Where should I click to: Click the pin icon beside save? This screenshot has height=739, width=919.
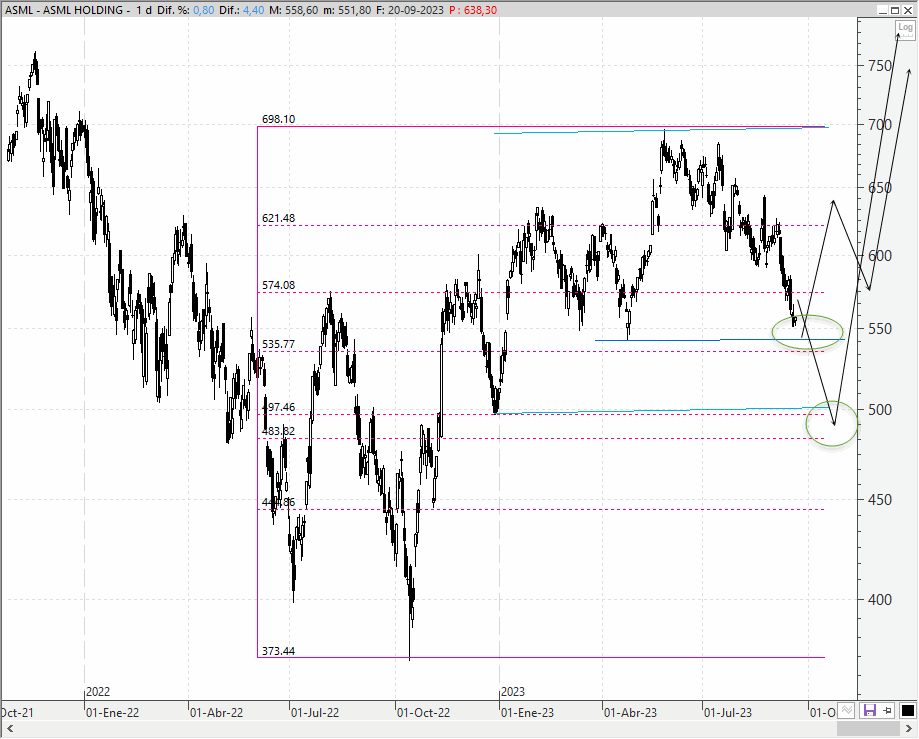[x=887, y=711]
